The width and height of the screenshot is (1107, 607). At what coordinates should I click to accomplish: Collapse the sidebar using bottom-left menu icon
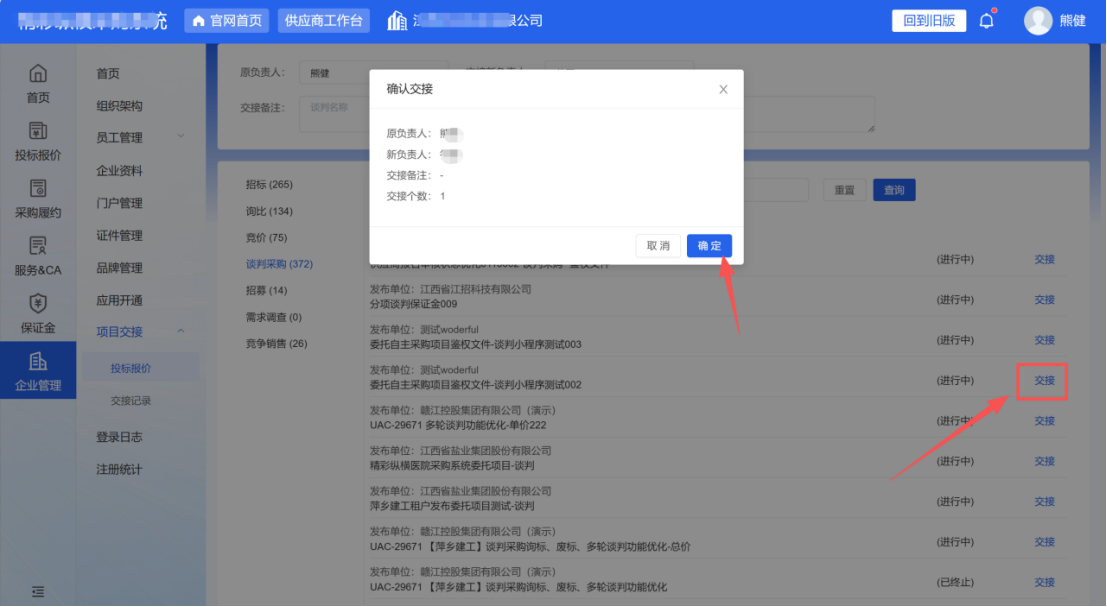point(38,591)
